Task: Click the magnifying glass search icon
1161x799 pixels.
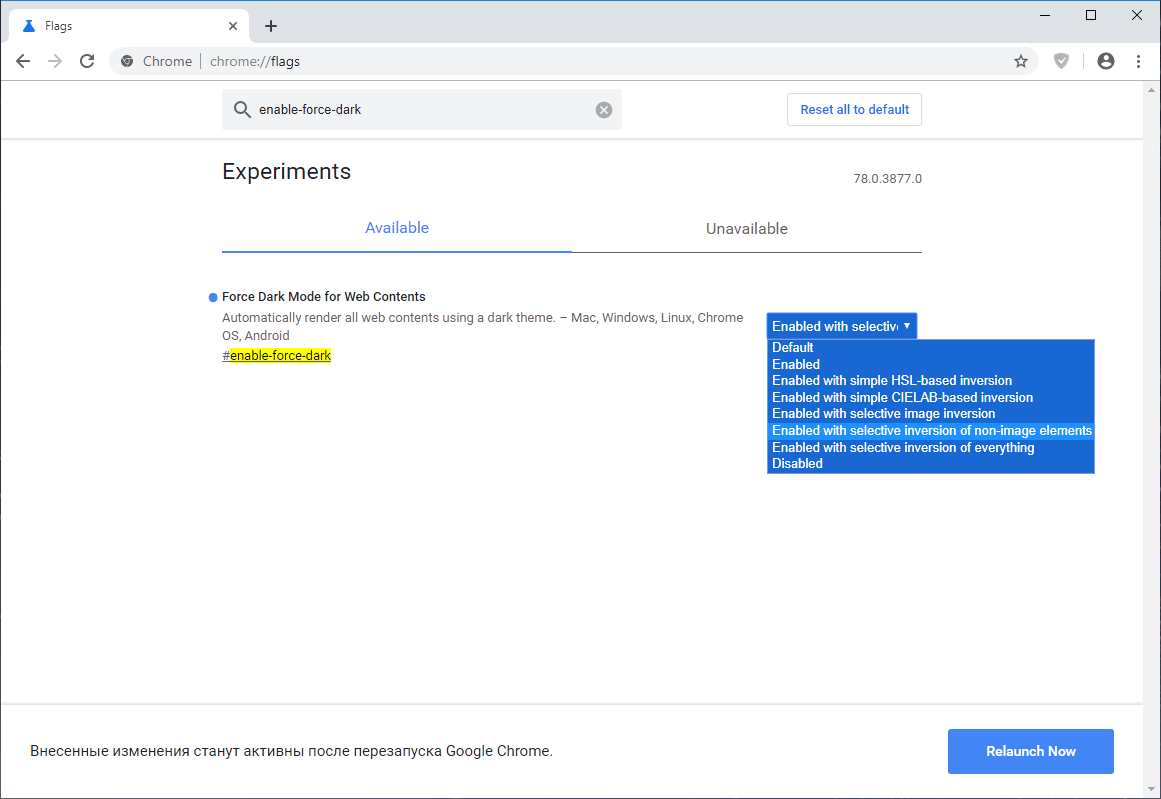Action: (242, 109)
